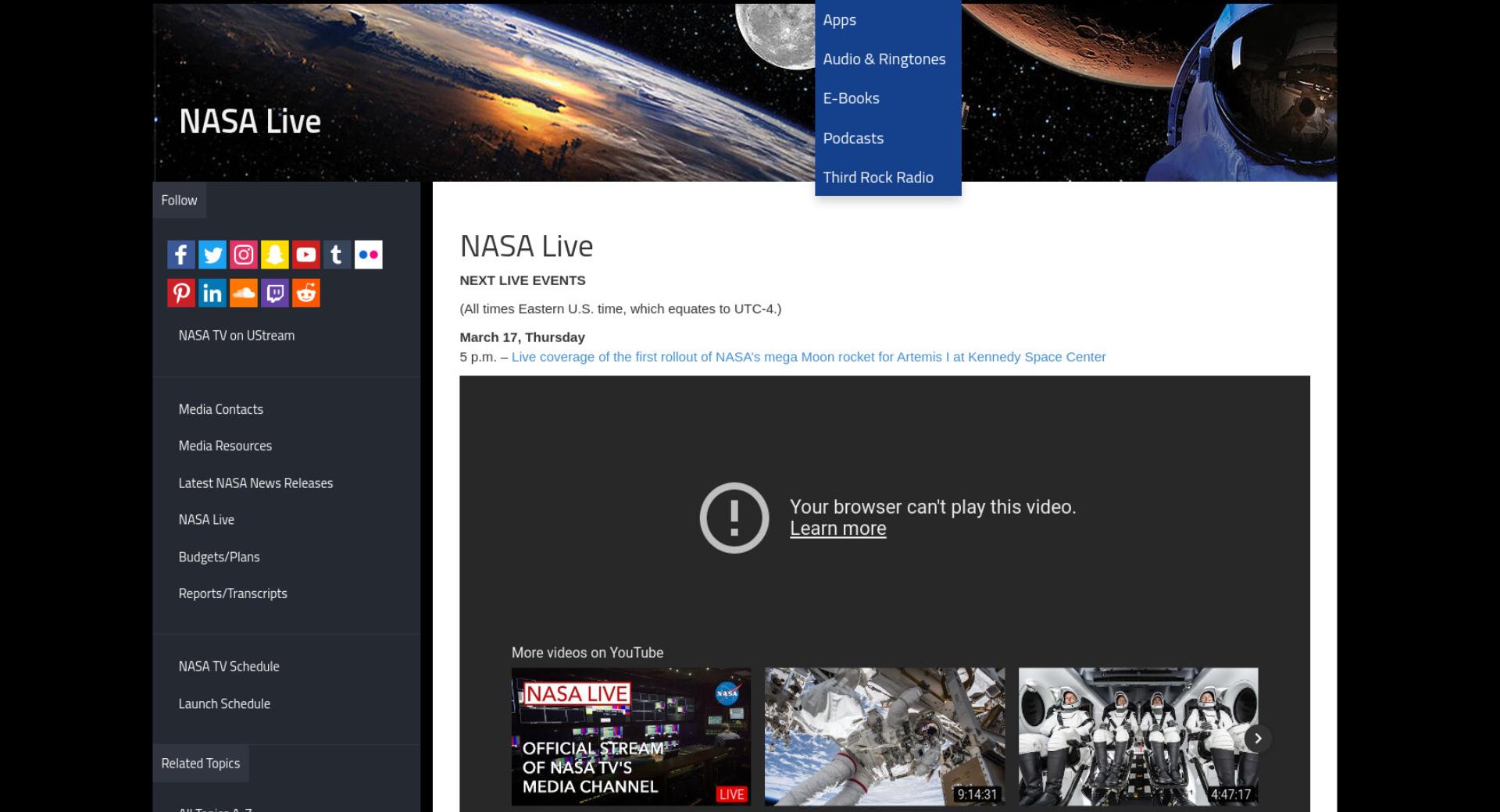Choose E-Books in the dropdown menu
This screenshot has height=812, width=1500.
887,98
